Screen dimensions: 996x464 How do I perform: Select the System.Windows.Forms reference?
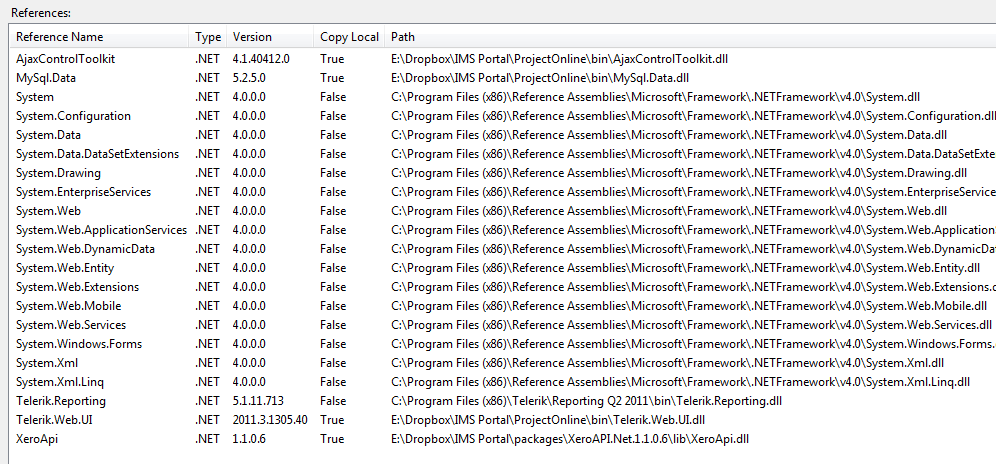(x=79, y=344)
